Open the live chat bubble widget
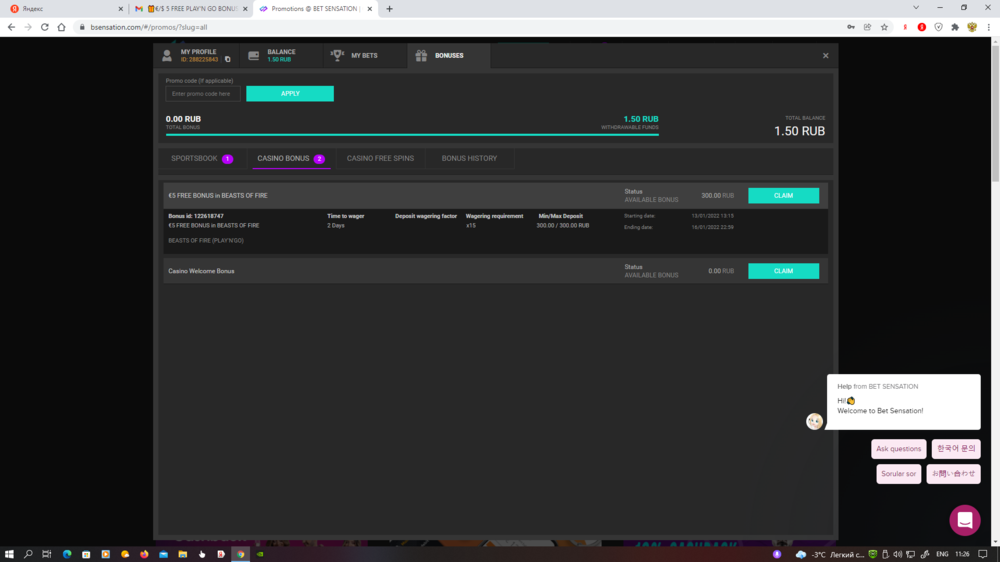Image resolution: width=1000 pixels, height=562 pixels. tap(964, 520)
